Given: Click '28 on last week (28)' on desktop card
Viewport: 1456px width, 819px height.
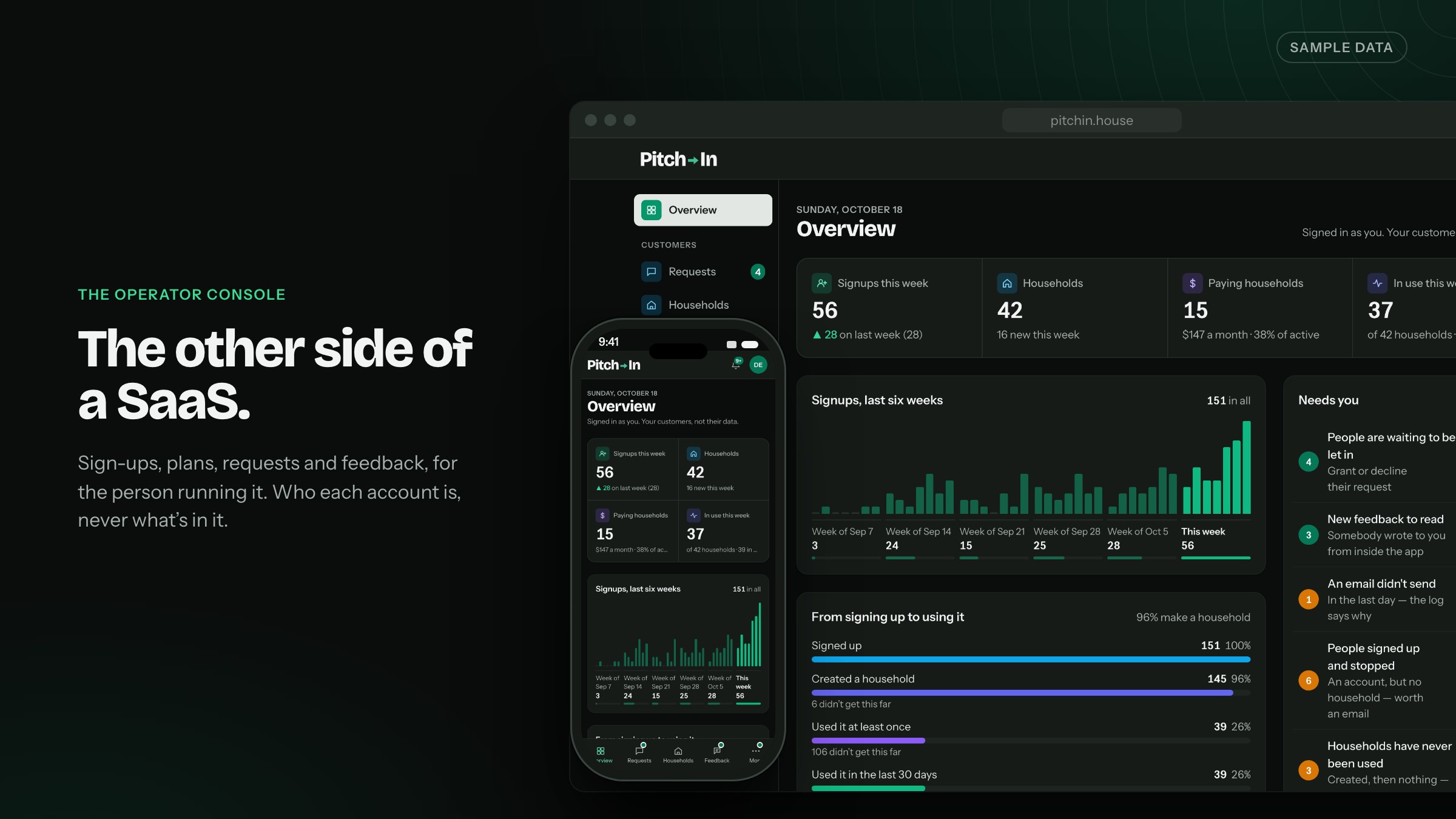Looking at the screenshot, I should 868,335.
